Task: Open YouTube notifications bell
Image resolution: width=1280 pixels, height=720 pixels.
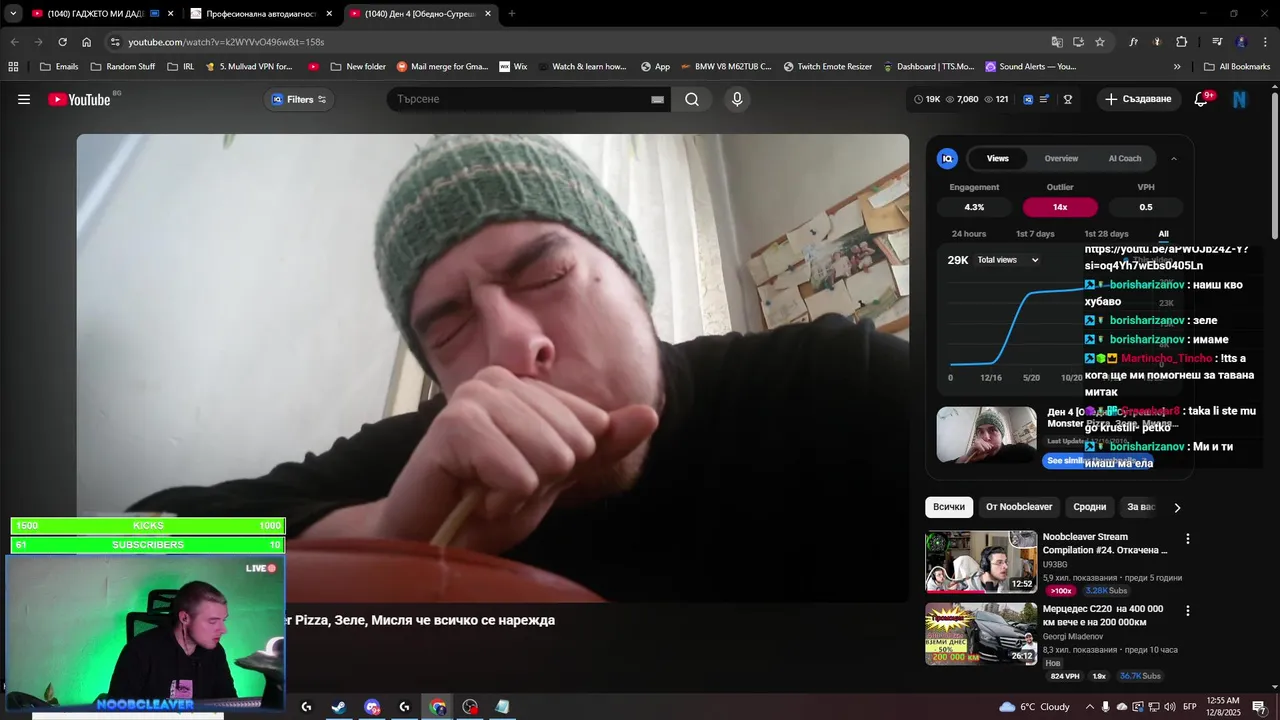Action: tap(1202, 99)
